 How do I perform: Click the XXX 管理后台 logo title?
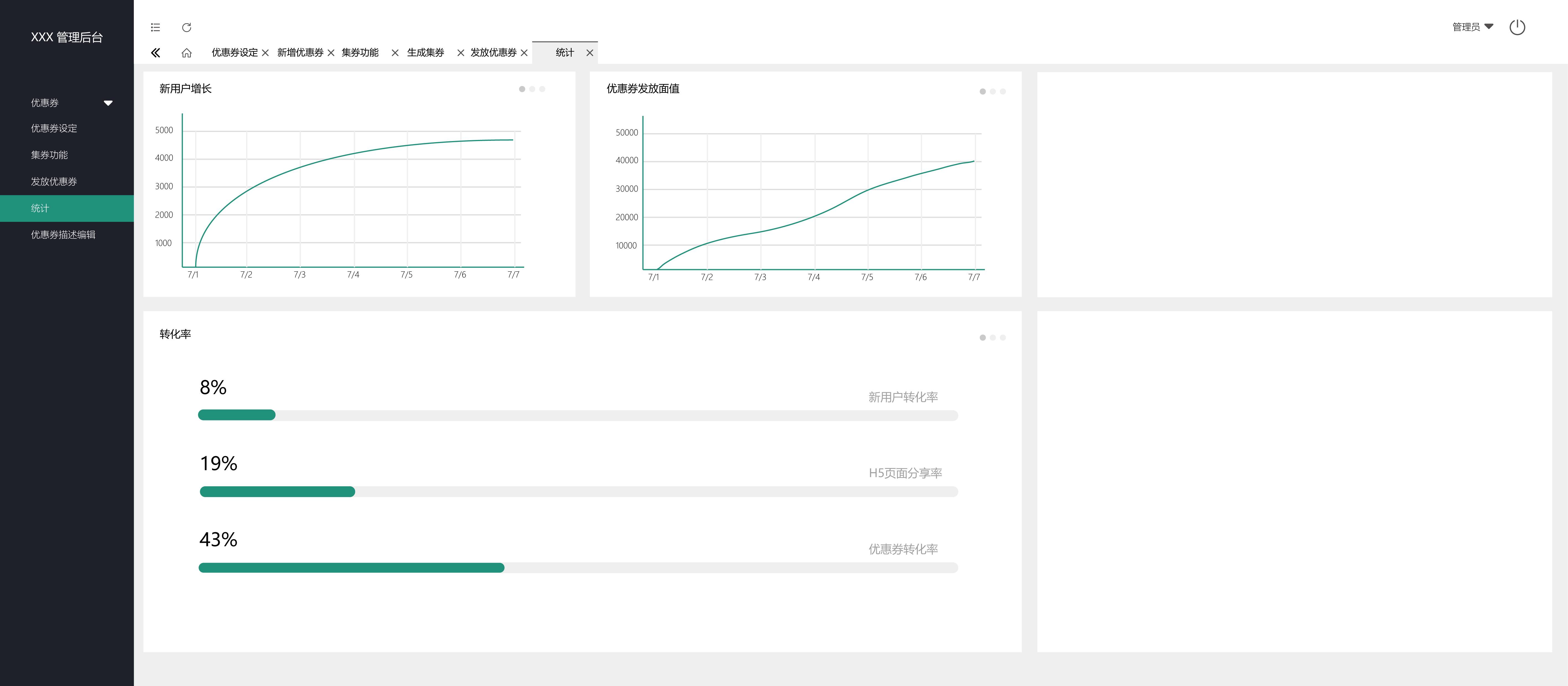click(67, 37)
